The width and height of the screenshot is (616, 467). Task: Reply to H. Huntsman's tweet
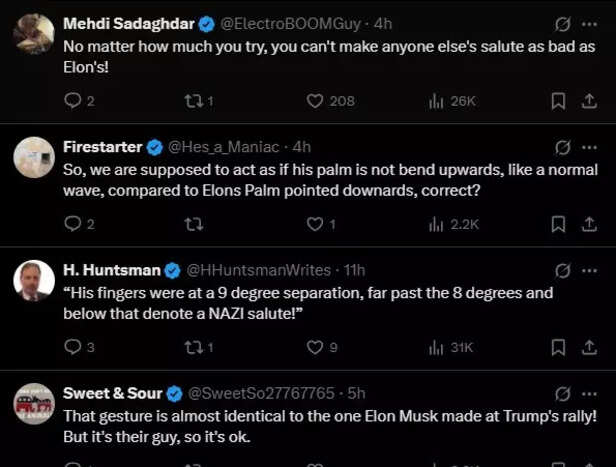(x=72, y=347)
